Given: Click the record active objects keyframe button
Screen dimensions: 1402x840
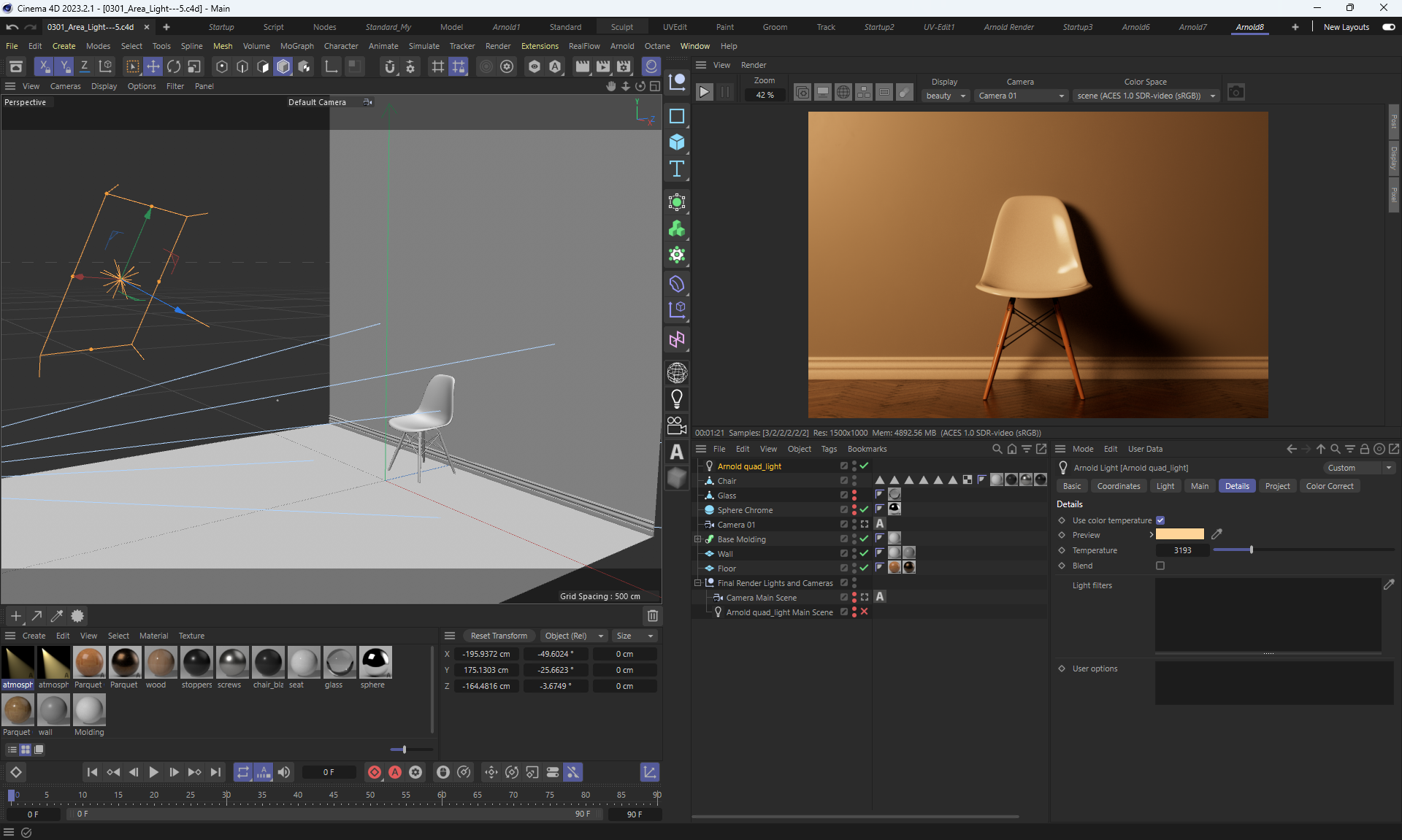Looking at the screenshot, I should (x=375, y=772).
